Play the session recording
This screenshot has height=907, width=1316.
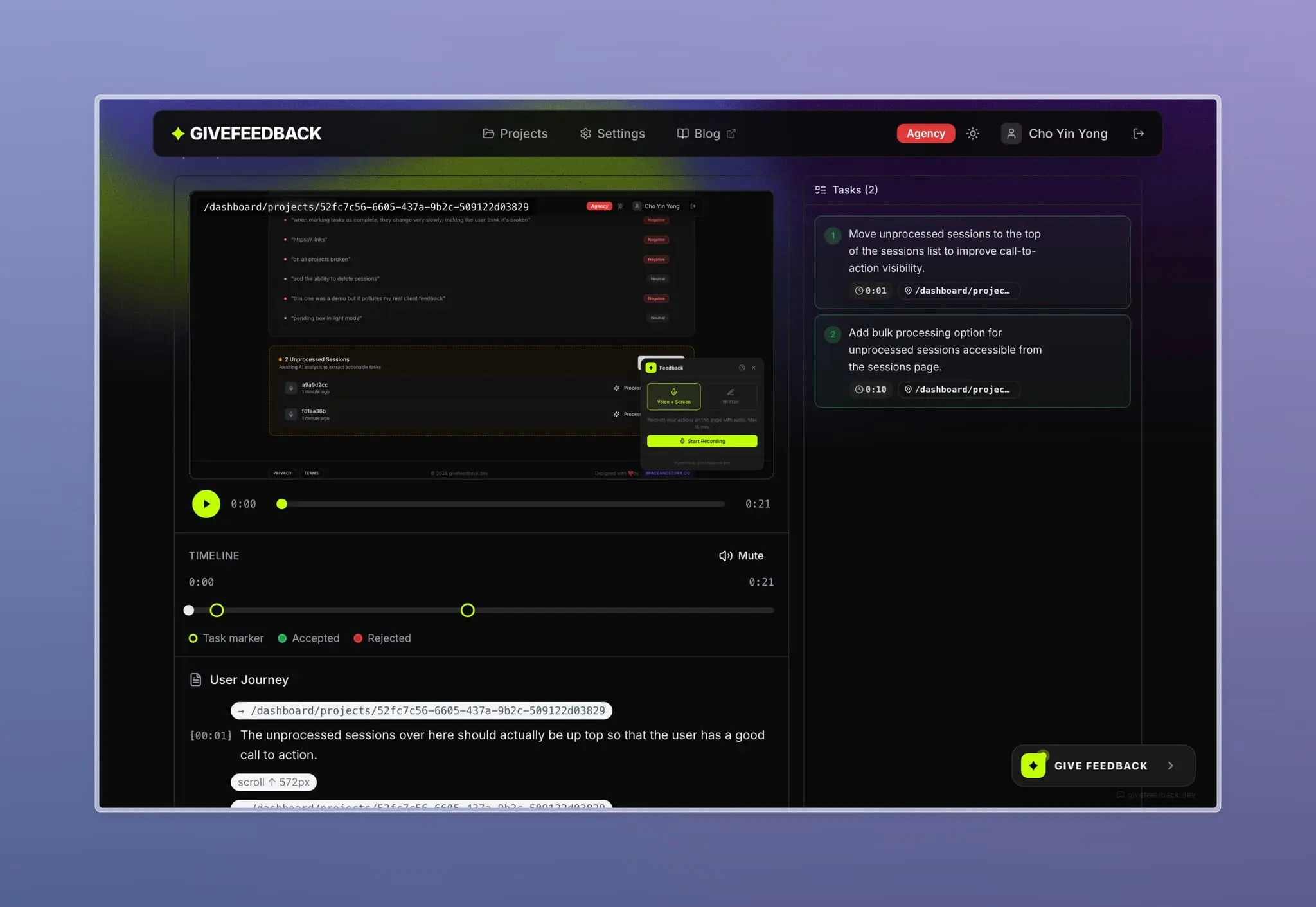[x=206, y=504]
